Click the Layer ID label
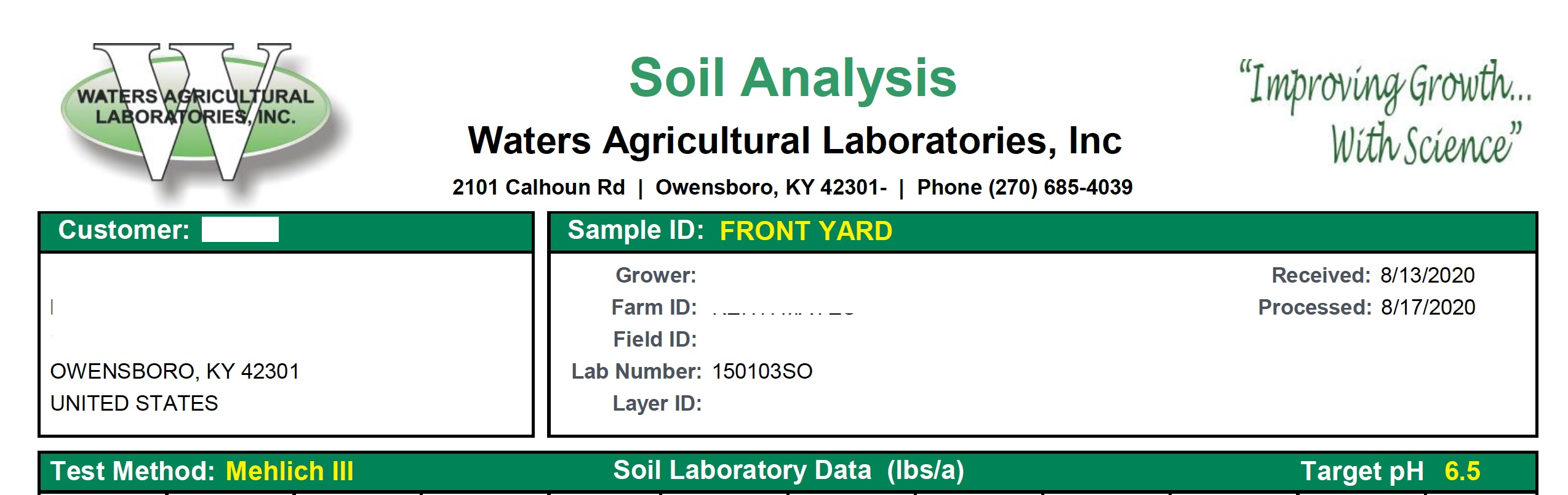This screenshot has width=1568, height=495. click(657, 403)
